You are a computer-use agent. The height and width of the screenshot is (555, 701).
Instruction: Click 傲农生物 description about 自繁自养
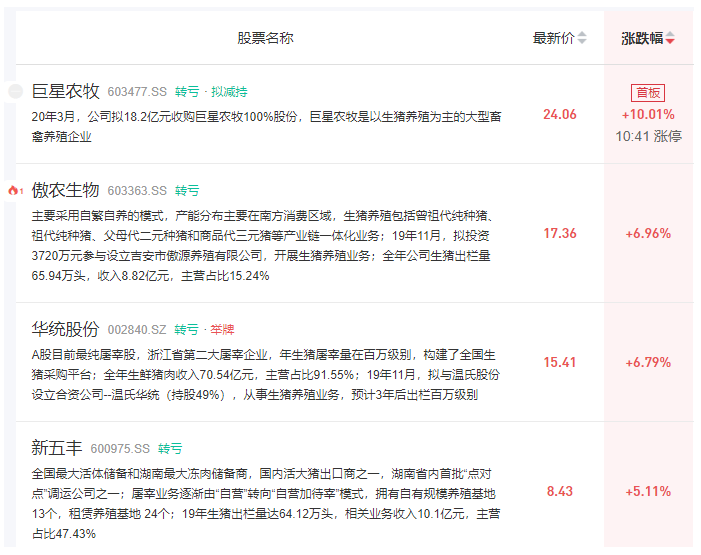(264, 246)
